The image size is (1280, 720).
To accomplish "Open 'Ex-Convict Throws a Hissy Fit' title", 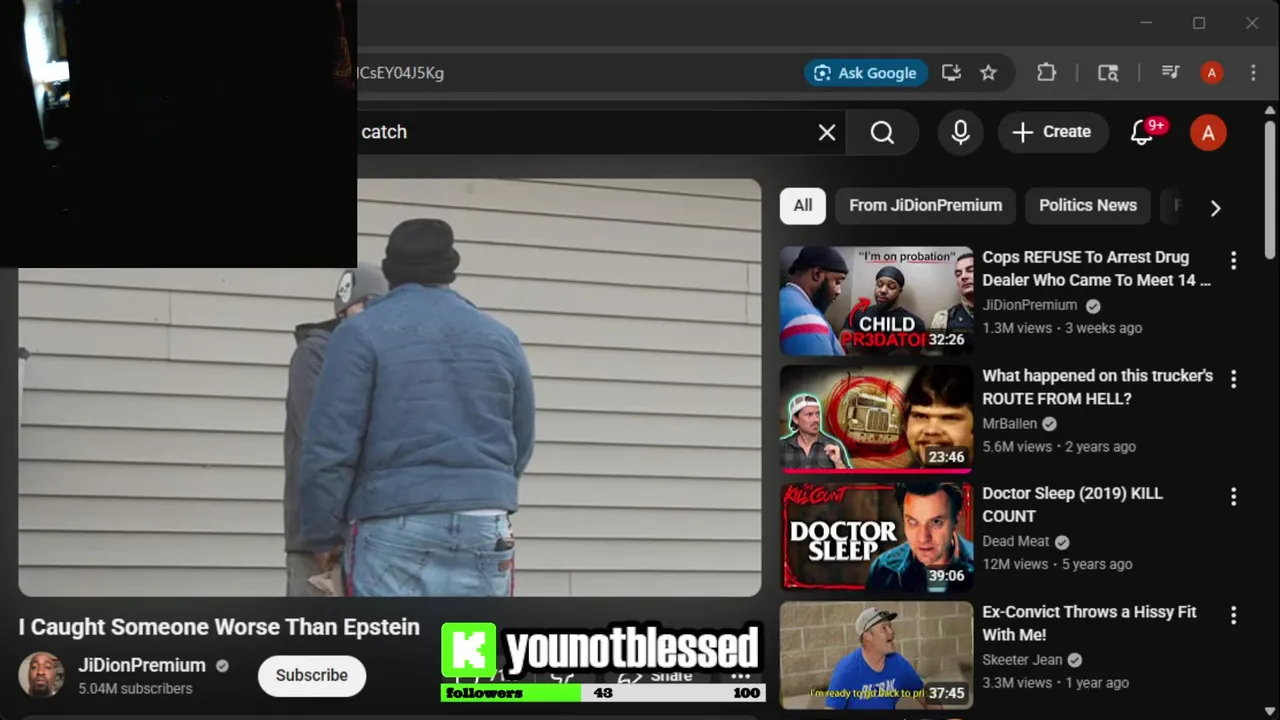I will pyautogui.click(x=1089, y=623).
